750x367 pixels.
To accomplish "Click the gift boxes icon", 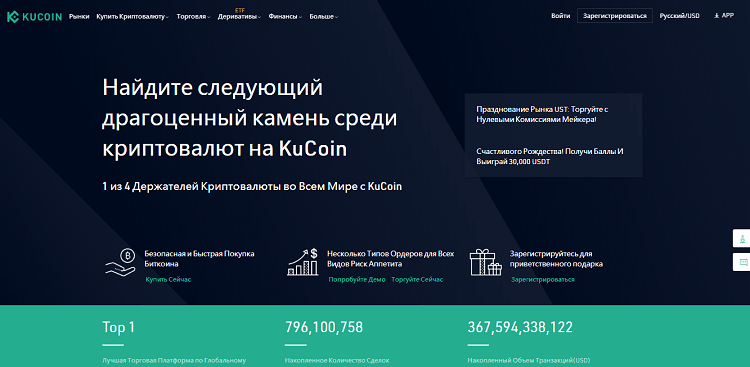I will pyautogui.click(x=485, y=262).
